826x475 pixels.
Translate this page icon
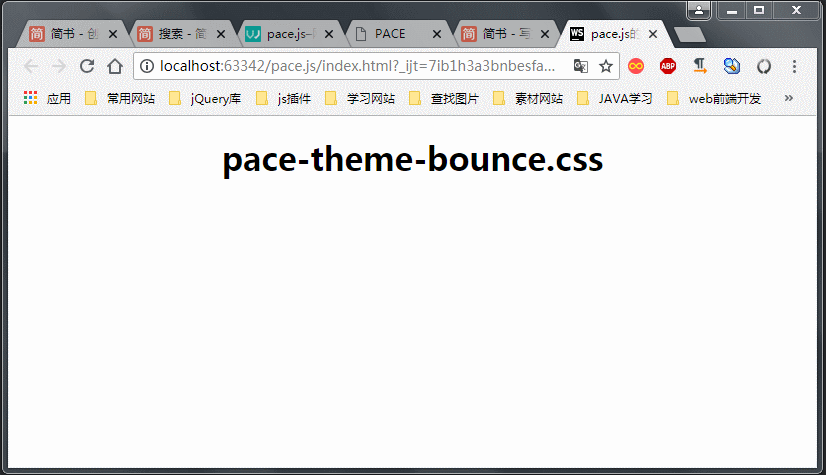581,66
